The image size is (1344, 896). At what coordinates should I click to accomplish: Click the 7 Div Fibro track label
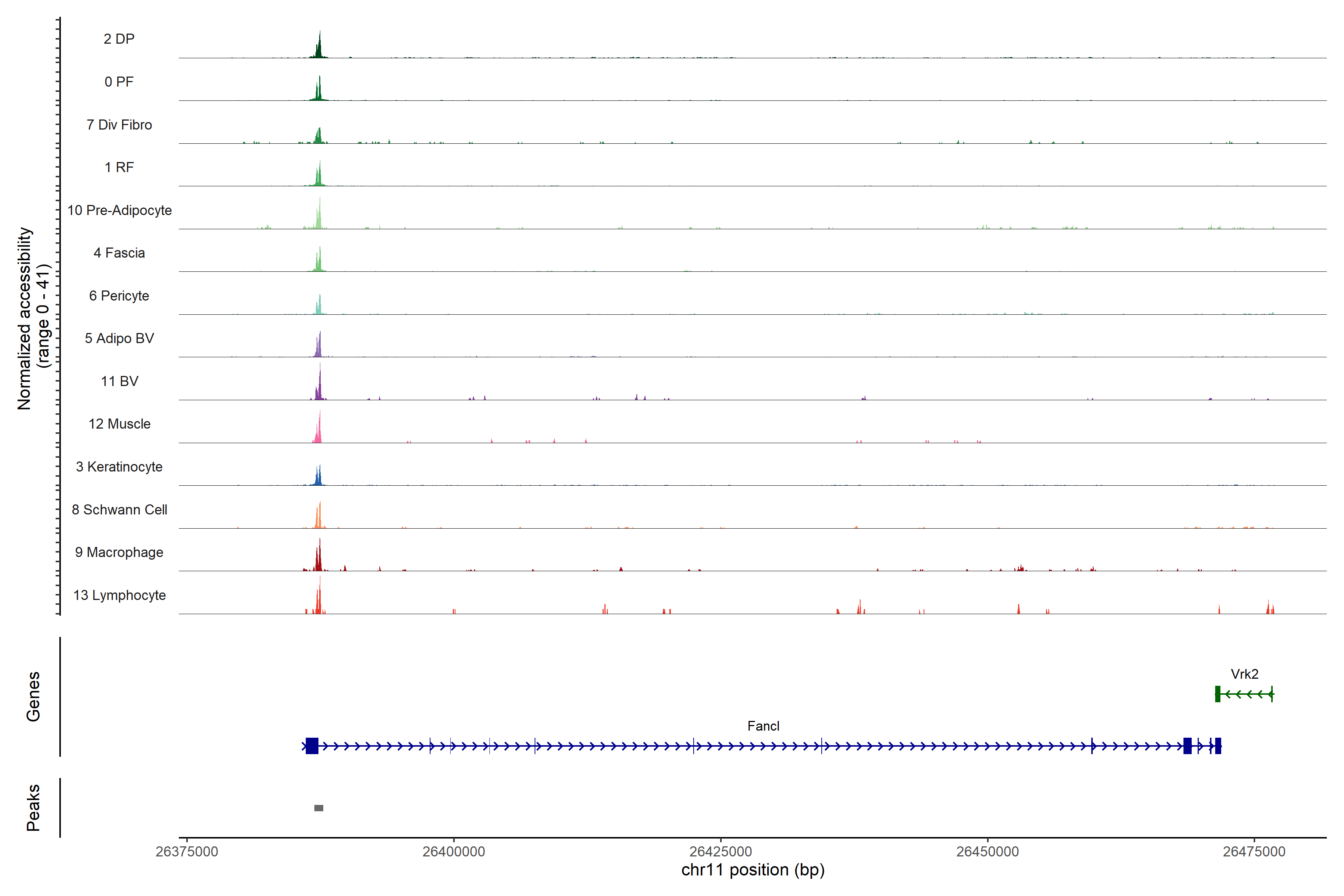[x=119, y=125]
